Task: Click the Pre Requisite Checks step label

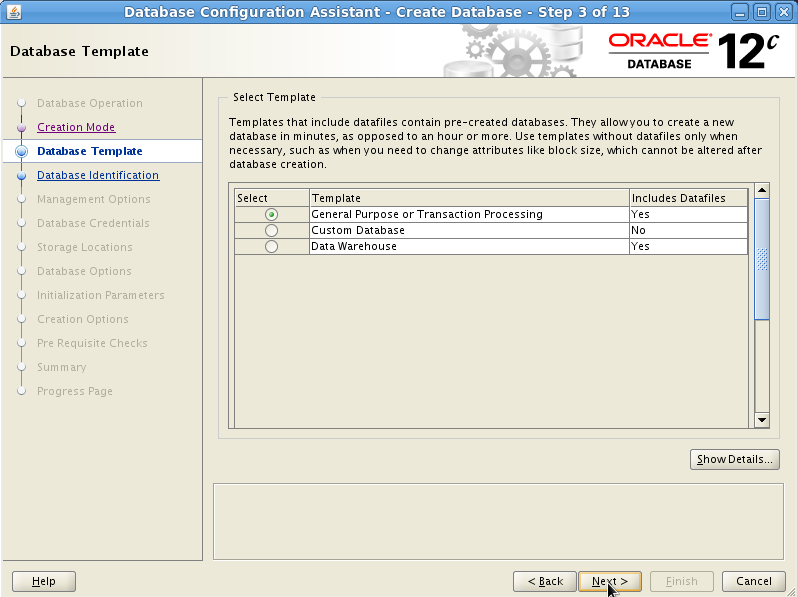Action: (x=92, y=344)
